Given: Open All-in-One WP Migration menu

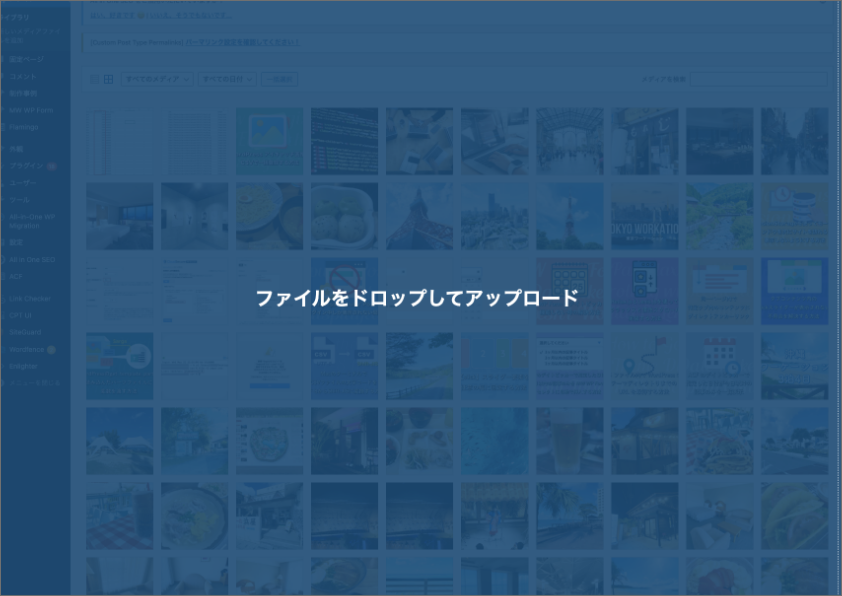Looking at the screenshot, I should tap(32, 221).
